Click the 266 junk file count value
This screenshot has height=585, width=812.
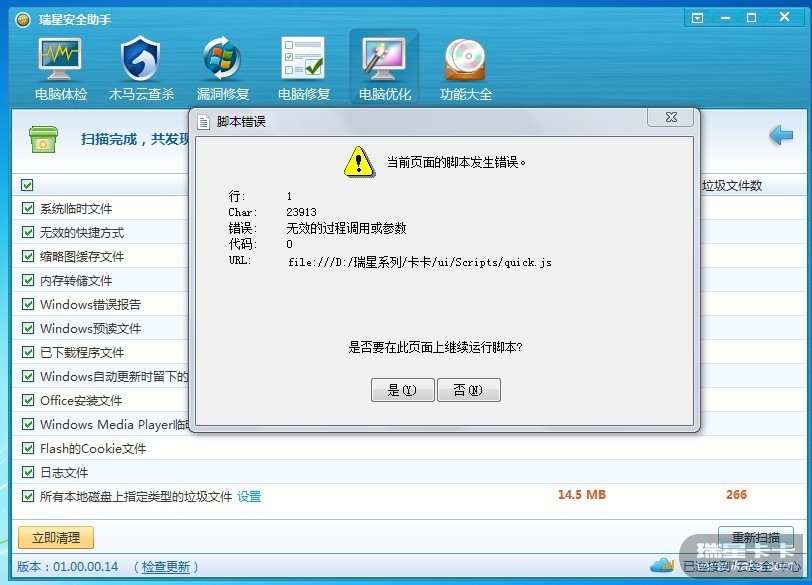pos(736,494)
